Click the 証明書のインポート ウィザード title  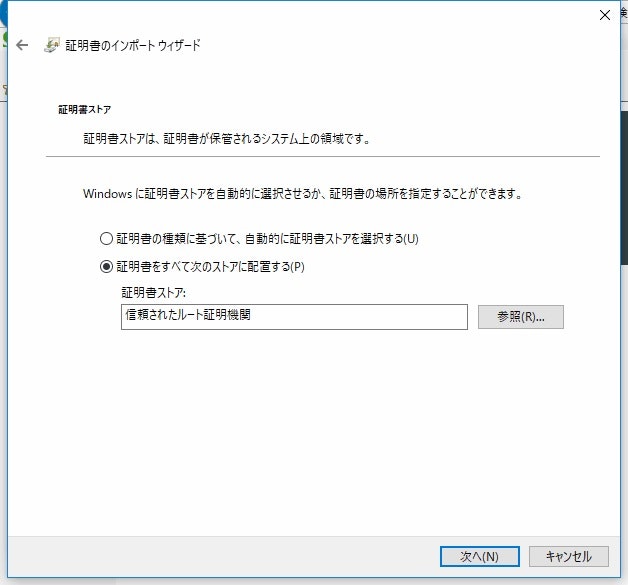pyautogui.click(x=133, y=45)
